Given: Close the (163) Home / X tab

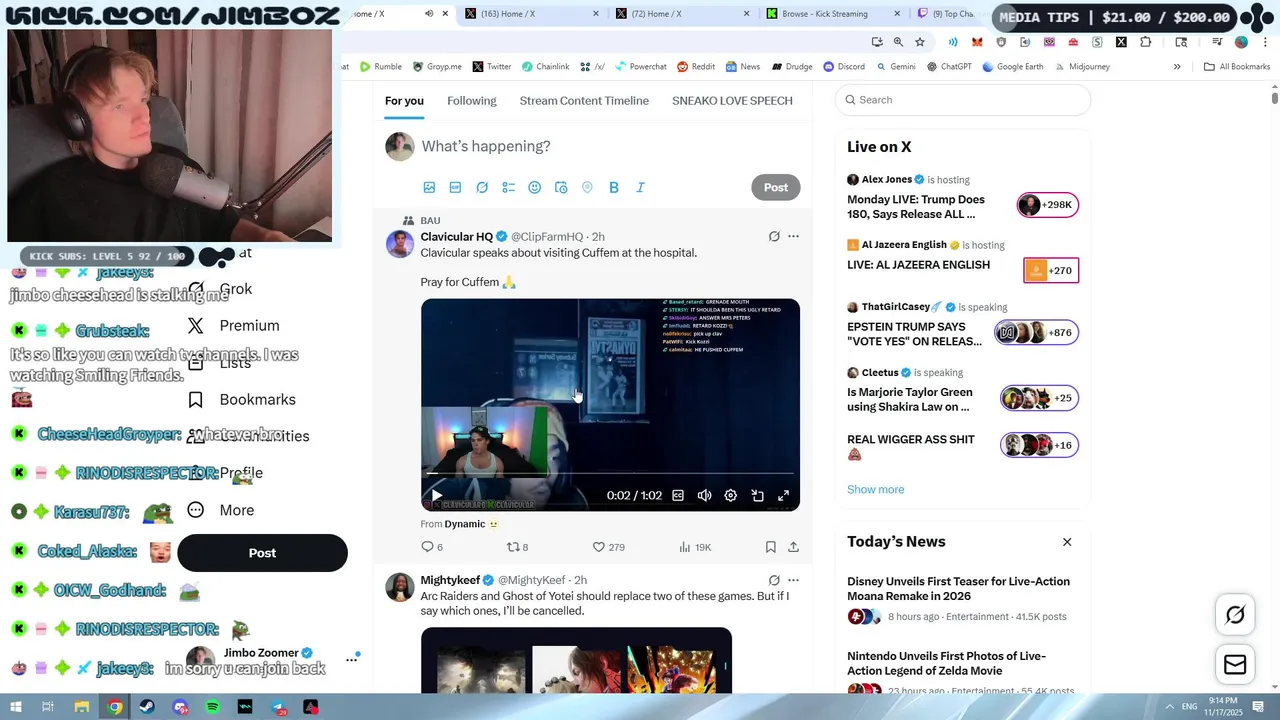Looking at the screenshot, I should click(596, 14).
